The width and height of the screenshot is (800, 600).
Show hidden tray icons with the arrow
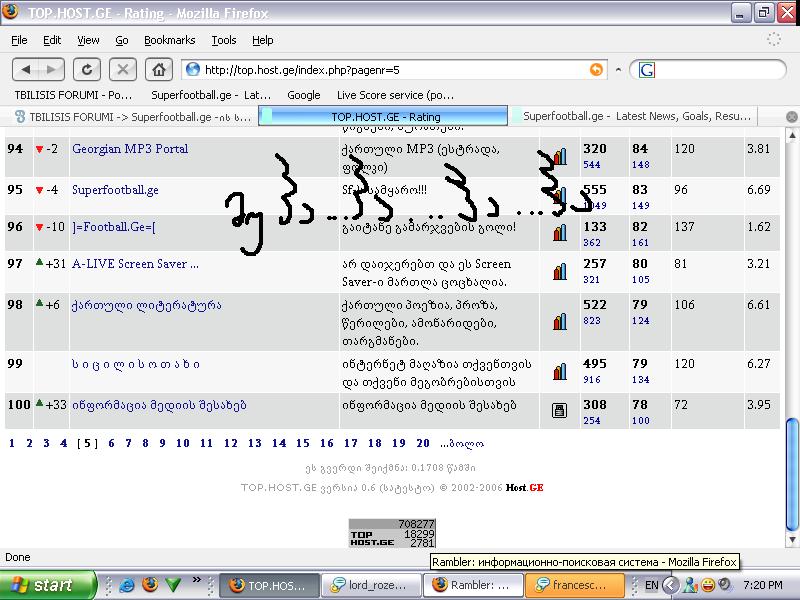[x=671, y=585]
